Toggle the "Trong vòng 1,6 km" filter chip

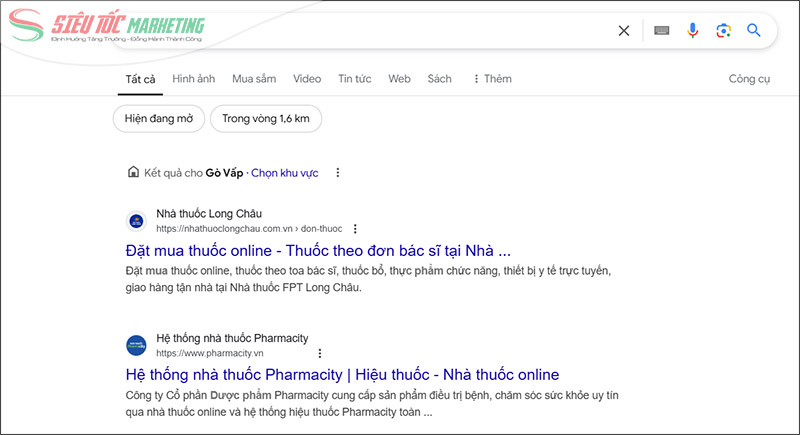coord(266,118)
